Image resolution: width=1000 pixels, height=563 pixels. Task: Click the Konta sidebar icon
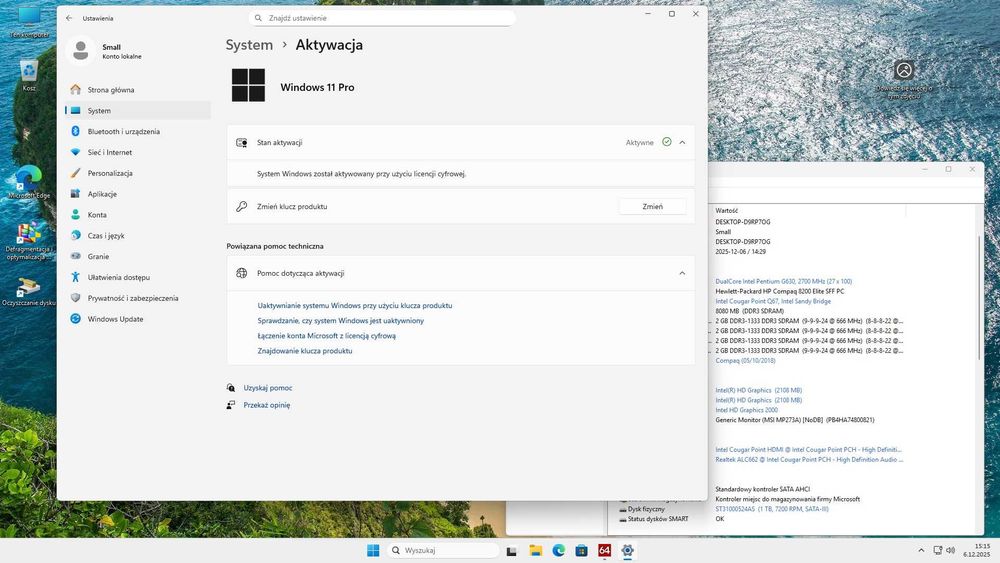click(x=75, y=215)
